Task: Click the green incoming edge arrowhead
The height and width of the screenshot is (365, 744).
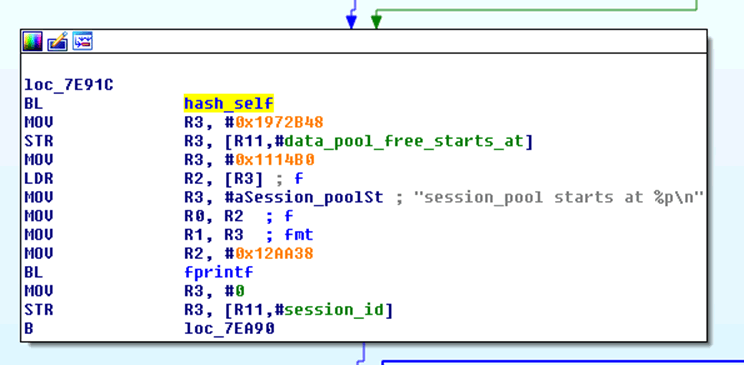Action: click(x=376, y=22)
